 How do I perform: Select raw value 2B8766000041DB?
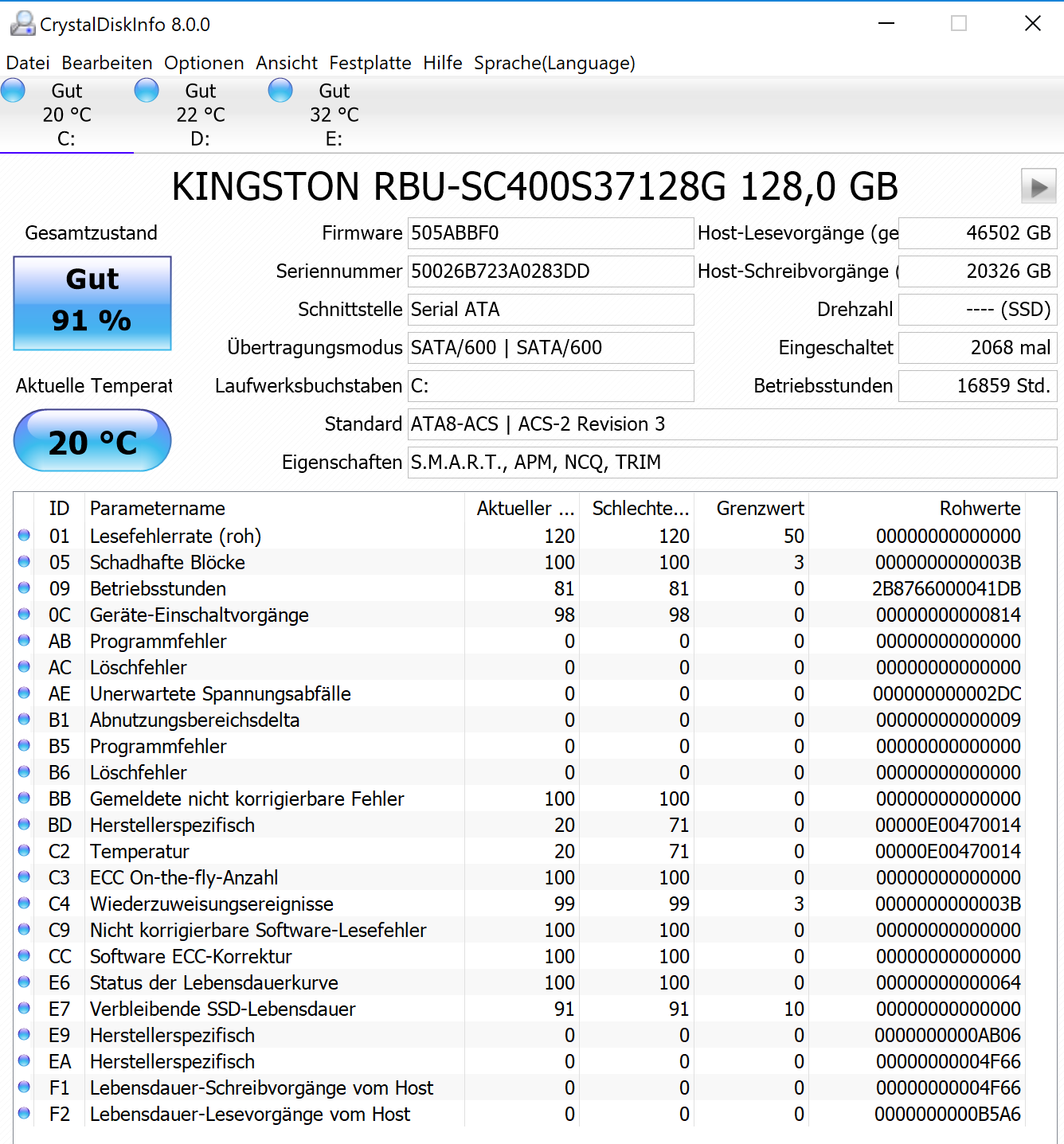tap(946, 589)
